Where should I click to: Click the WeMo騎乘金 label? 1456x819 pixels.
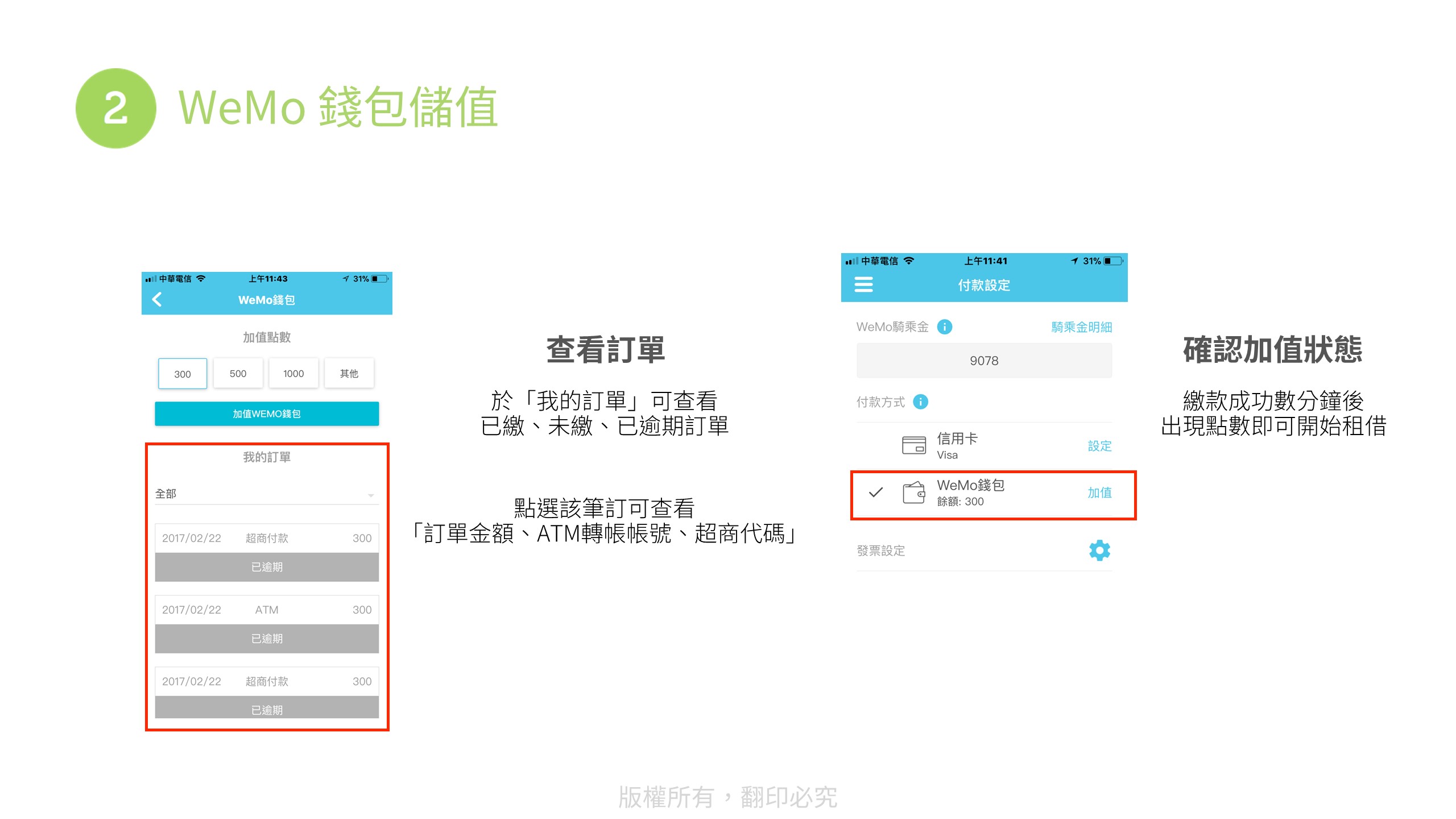[892, 327]
